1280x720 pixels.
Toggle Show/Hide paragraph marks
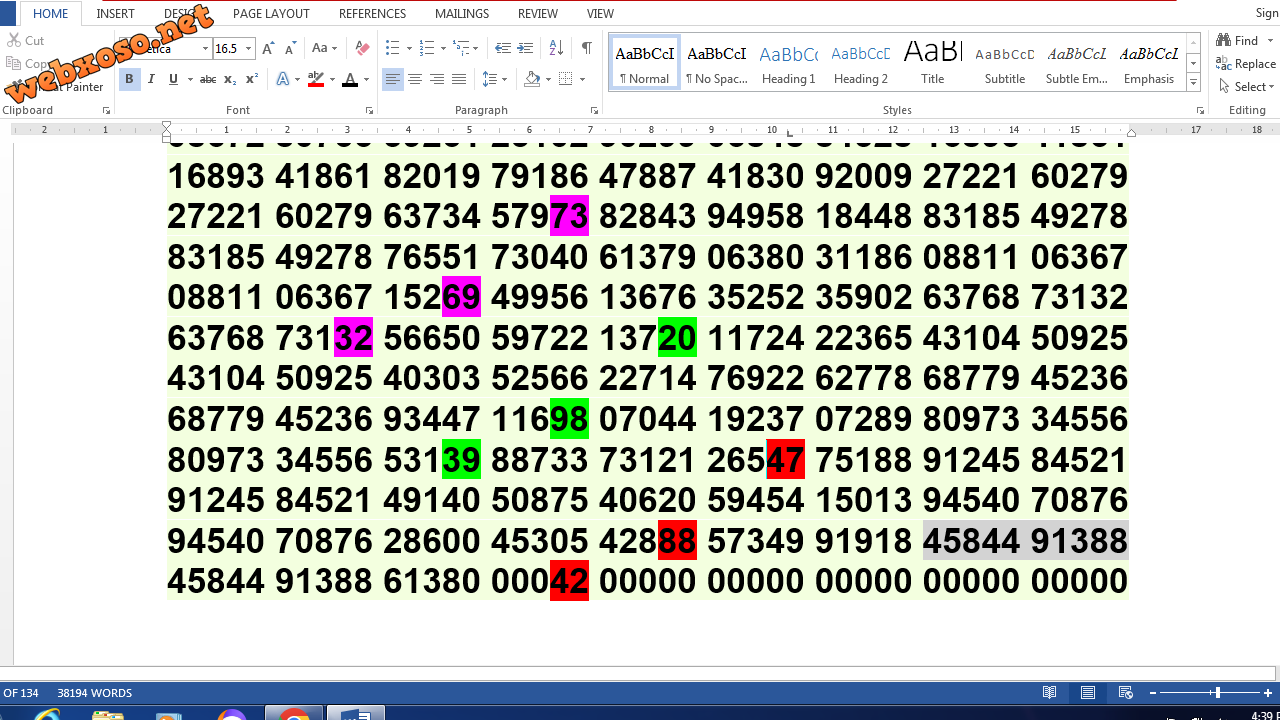coord(587,48)
